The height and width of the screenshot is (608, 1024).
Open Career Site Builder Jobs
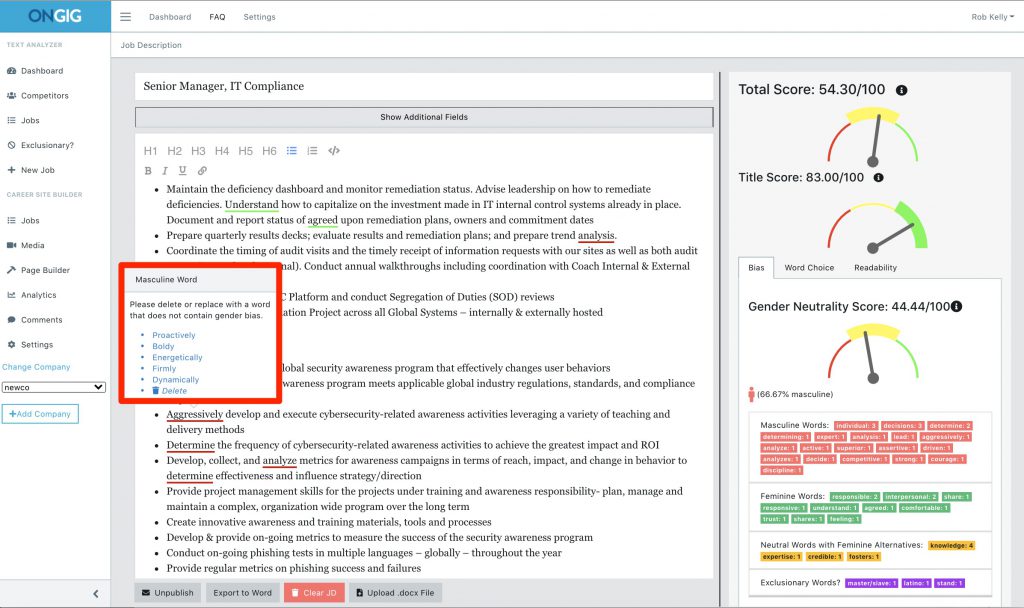point(23,221)
